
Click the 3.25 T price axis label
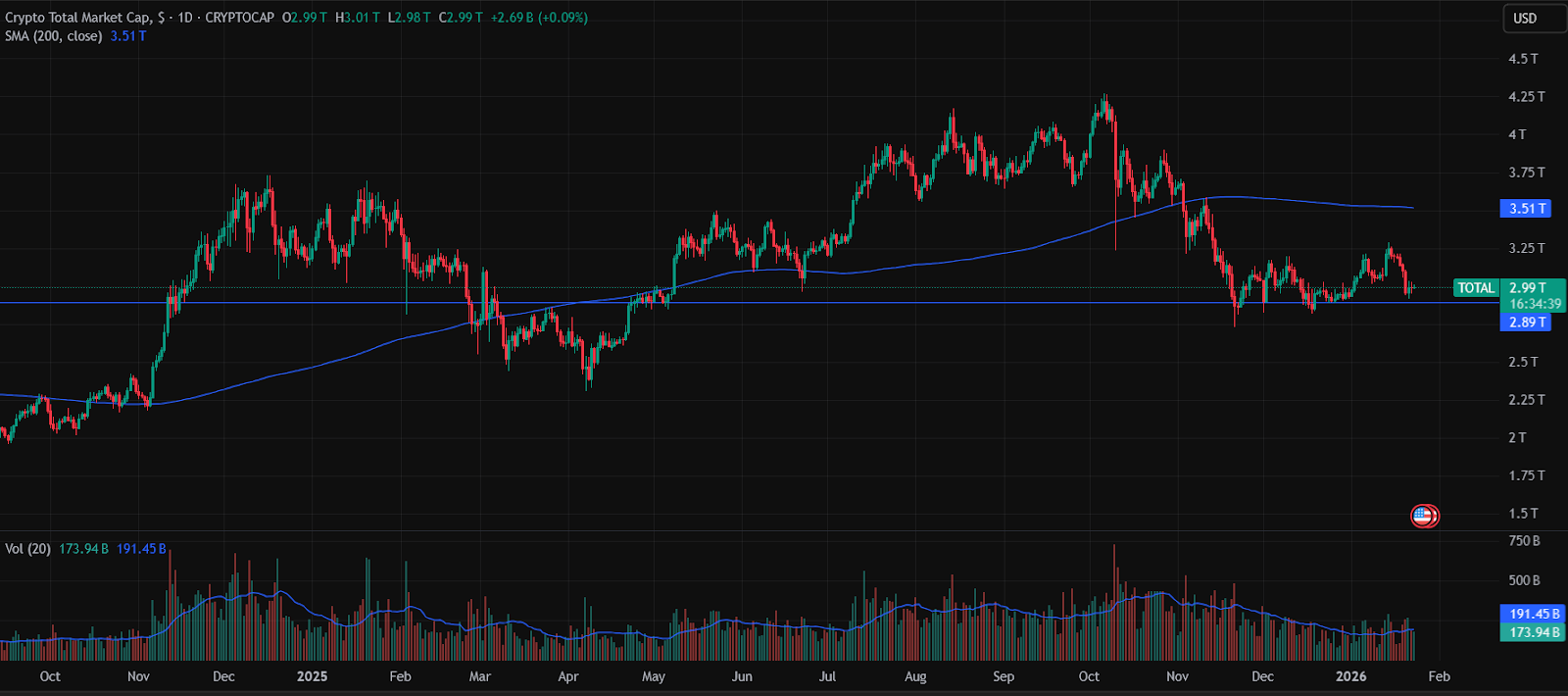pos(1527,249)
